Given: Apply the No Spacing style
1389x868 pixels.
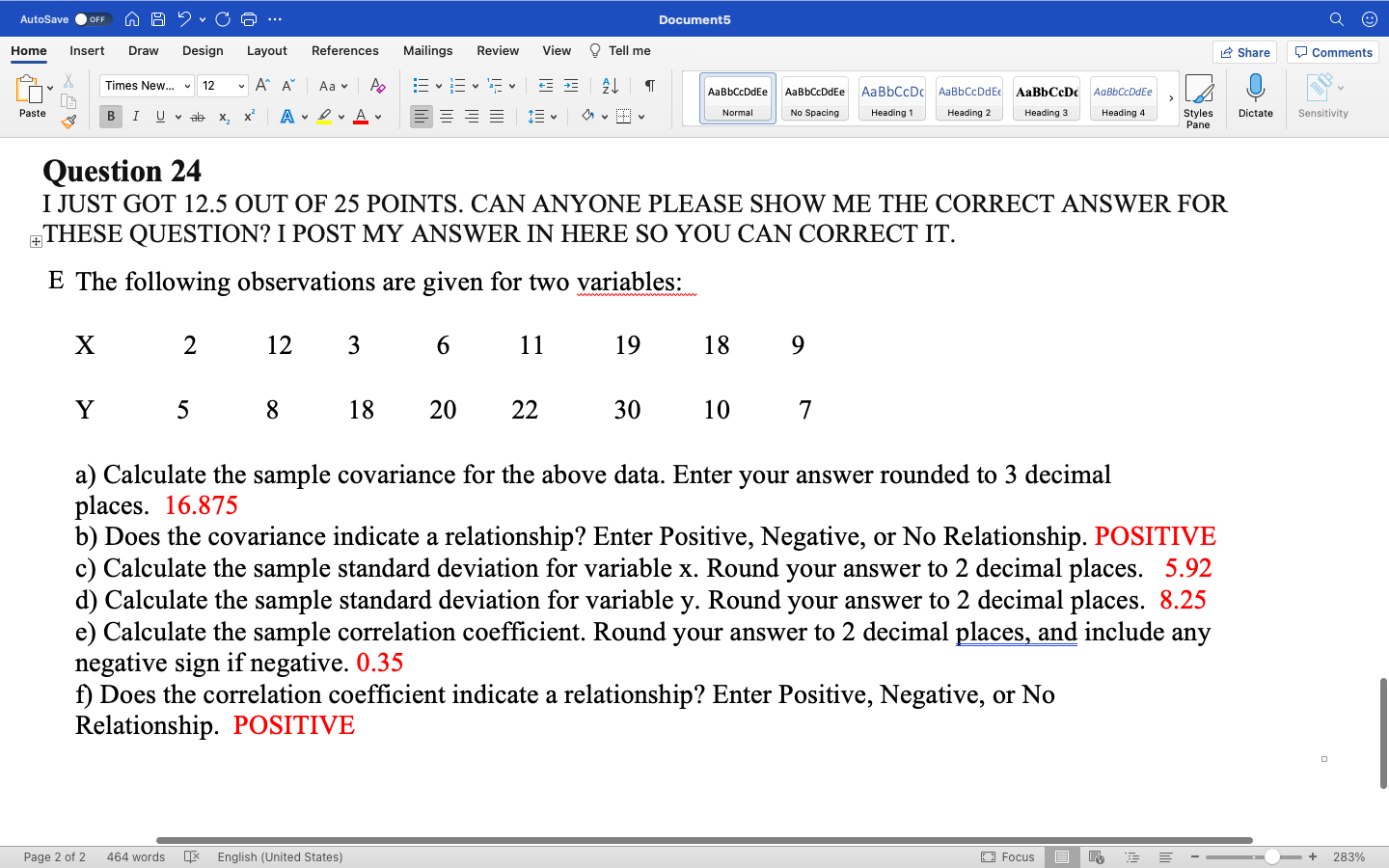Looking at the screenshot, I should 815,98.
